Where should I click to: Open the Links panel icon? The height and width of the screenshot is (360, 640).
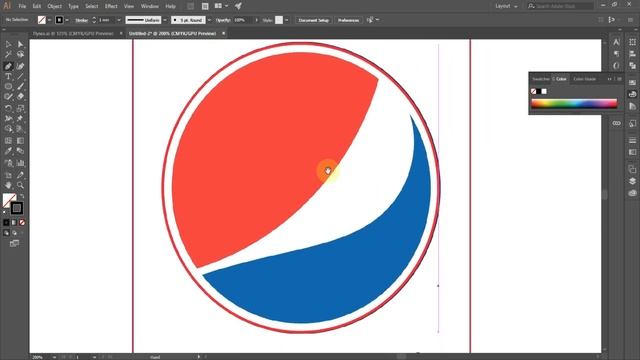[x=616, y=123]
